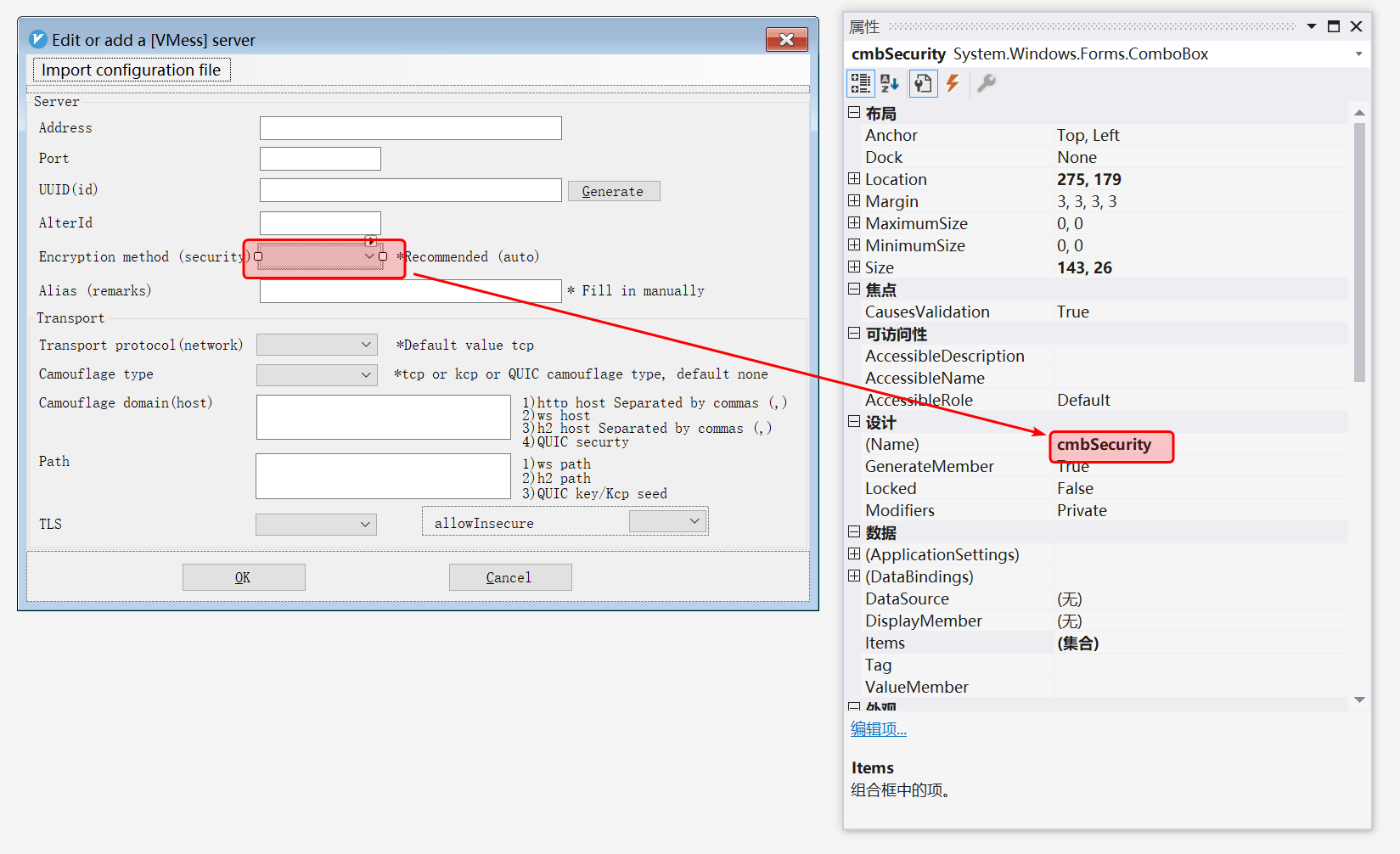Switch to Categorized view in properties toolbar

coord(860,83)
